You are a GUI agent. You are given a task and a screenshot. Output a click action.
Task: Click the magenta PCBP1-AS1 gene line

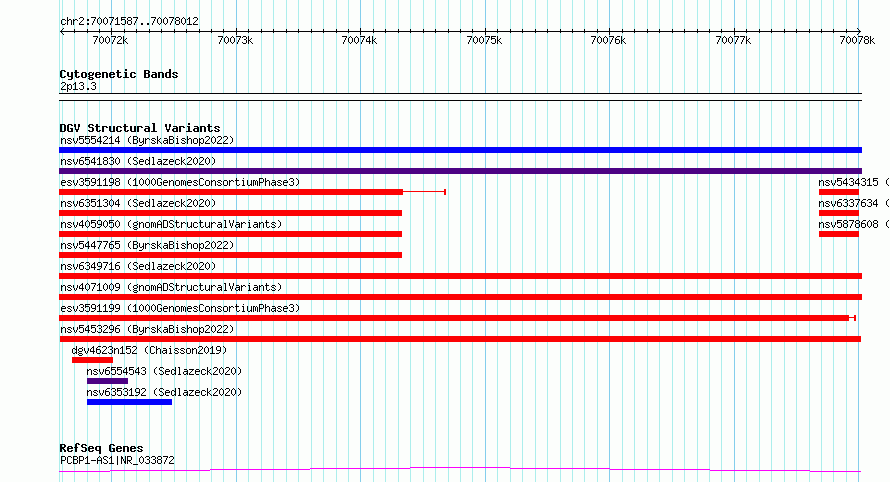click(x=460, y=469)
